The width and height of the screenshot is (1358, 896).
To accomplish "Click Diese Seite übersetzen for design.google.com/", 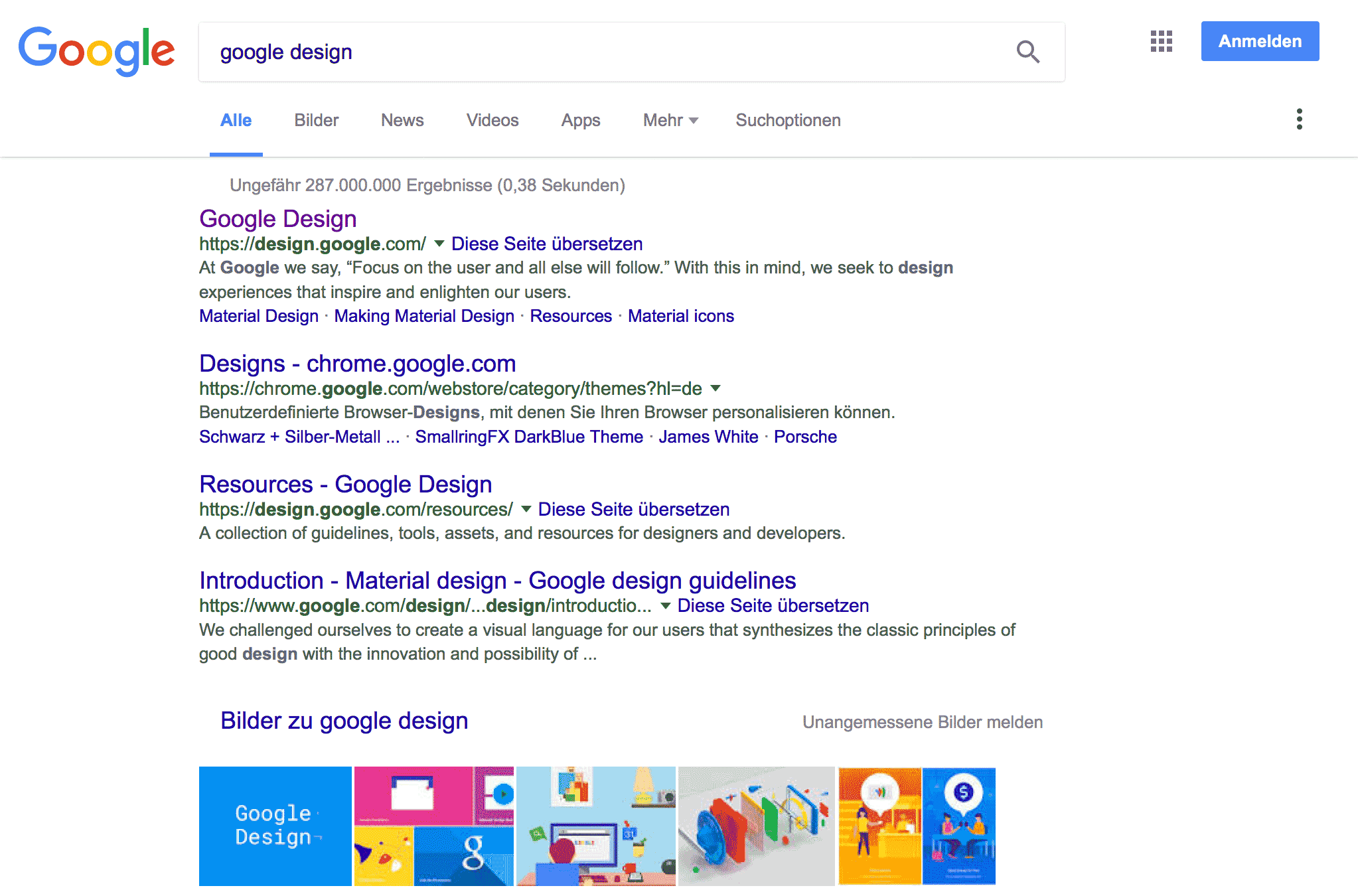I will [547, 244].
